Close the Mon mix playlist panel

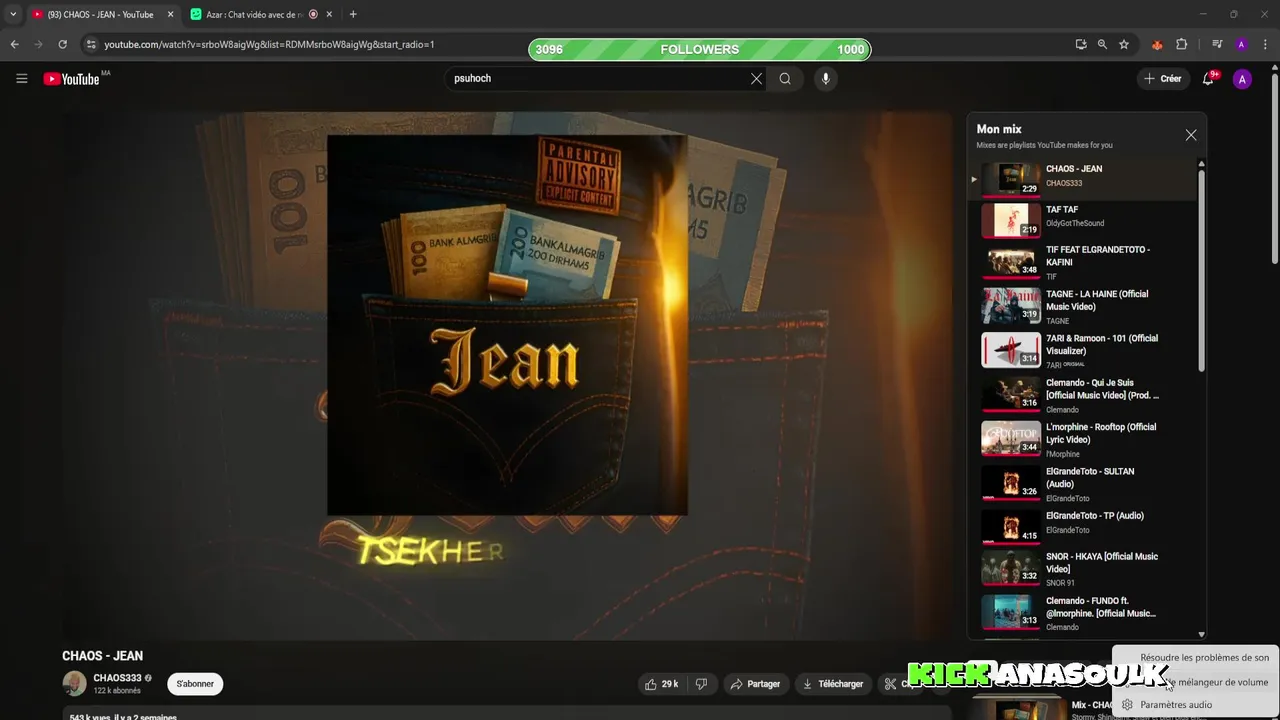[1190, 135]
